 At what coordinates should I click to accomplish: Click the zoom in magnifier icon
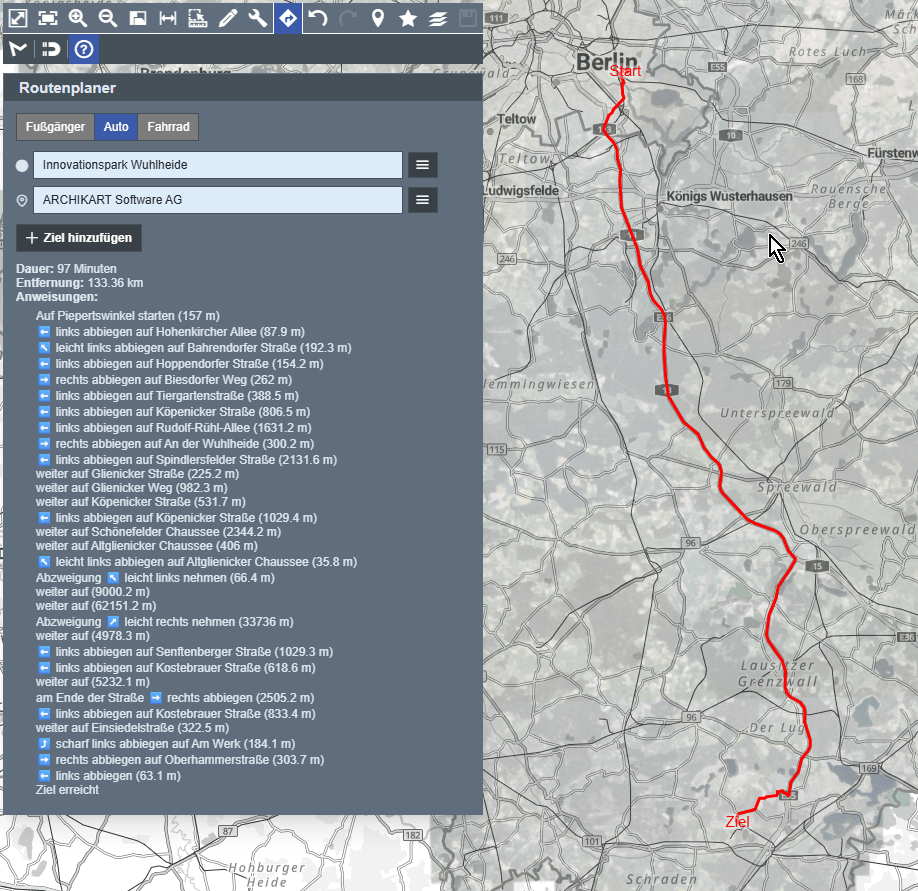coord(78,18)
